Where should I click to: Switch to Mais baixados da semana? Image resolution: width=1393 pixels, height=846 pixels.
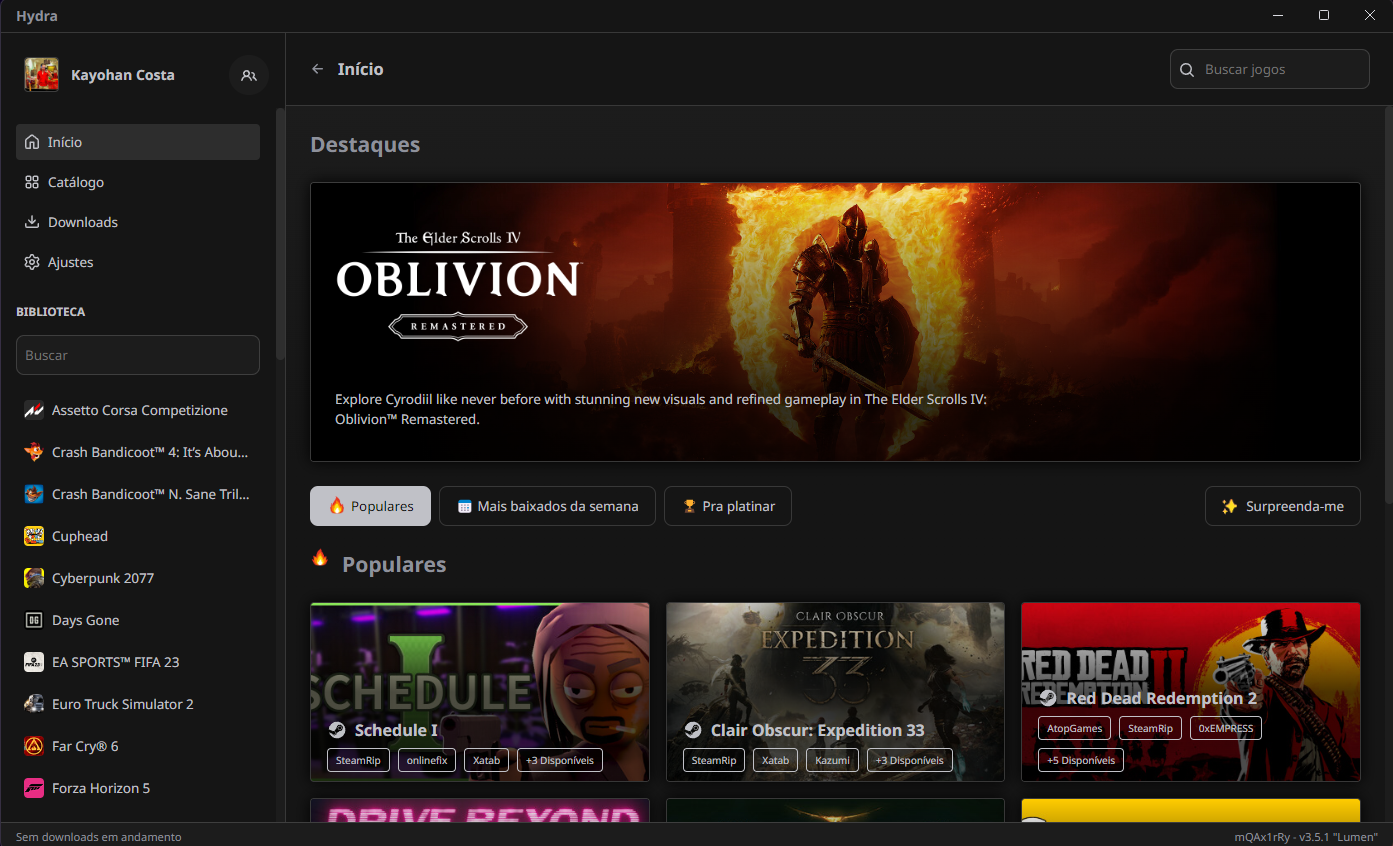pyautogui.click(x=547, y=506)
